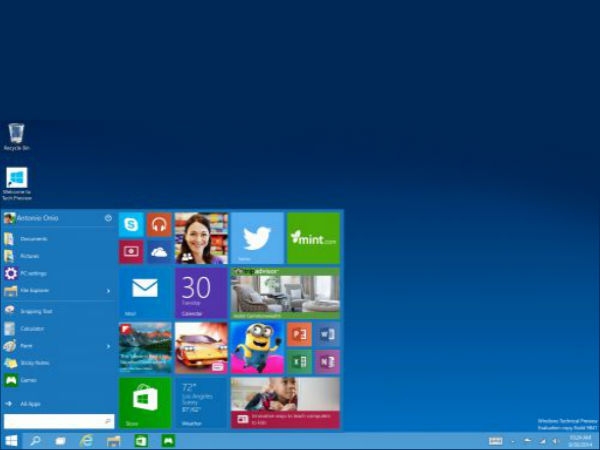Open File Explorer from the taskbar
Image resolution: width=600 pixels, height=450 pixels.
pos(114,441)
